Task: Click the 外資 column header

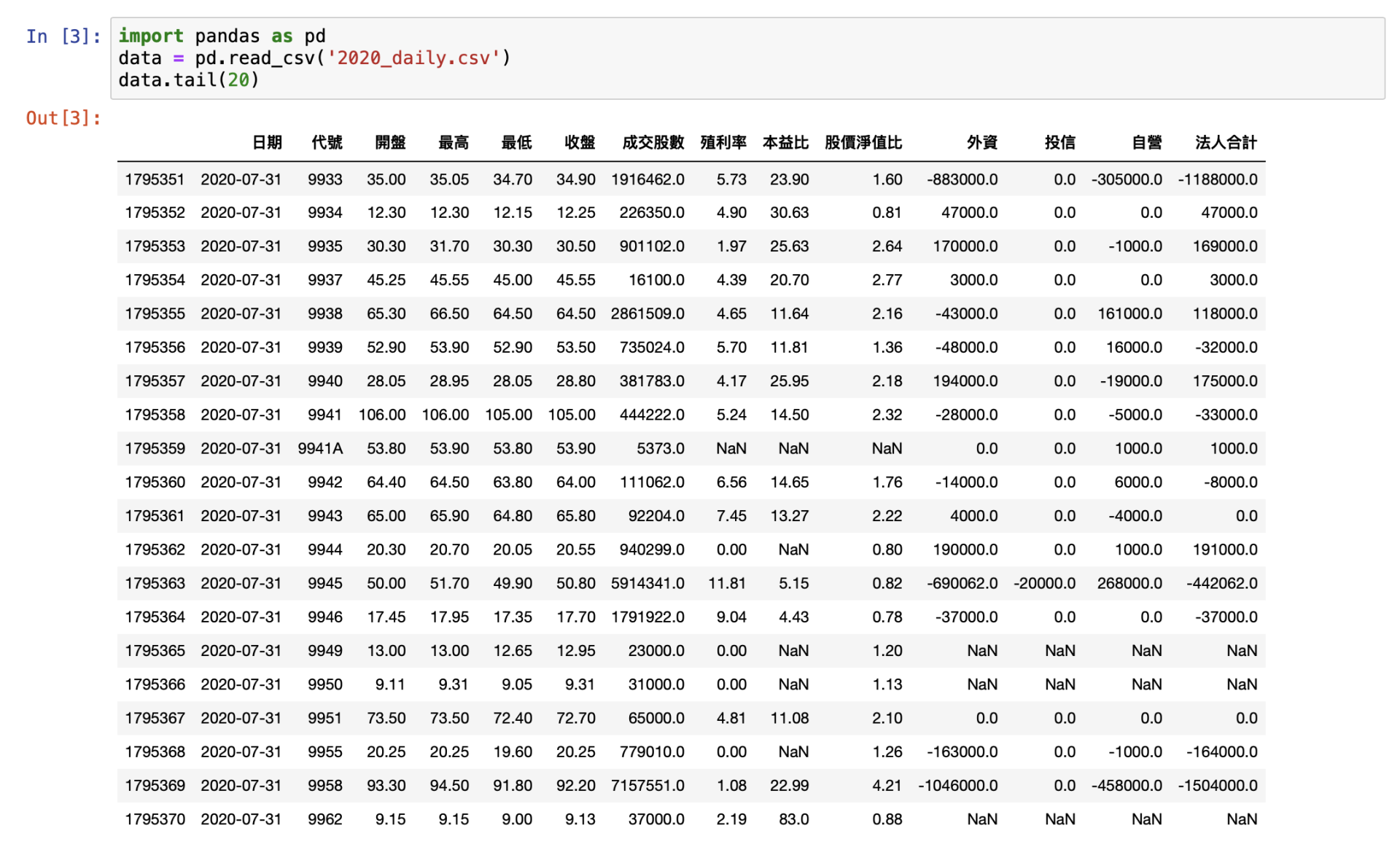Action: (982, 142)
